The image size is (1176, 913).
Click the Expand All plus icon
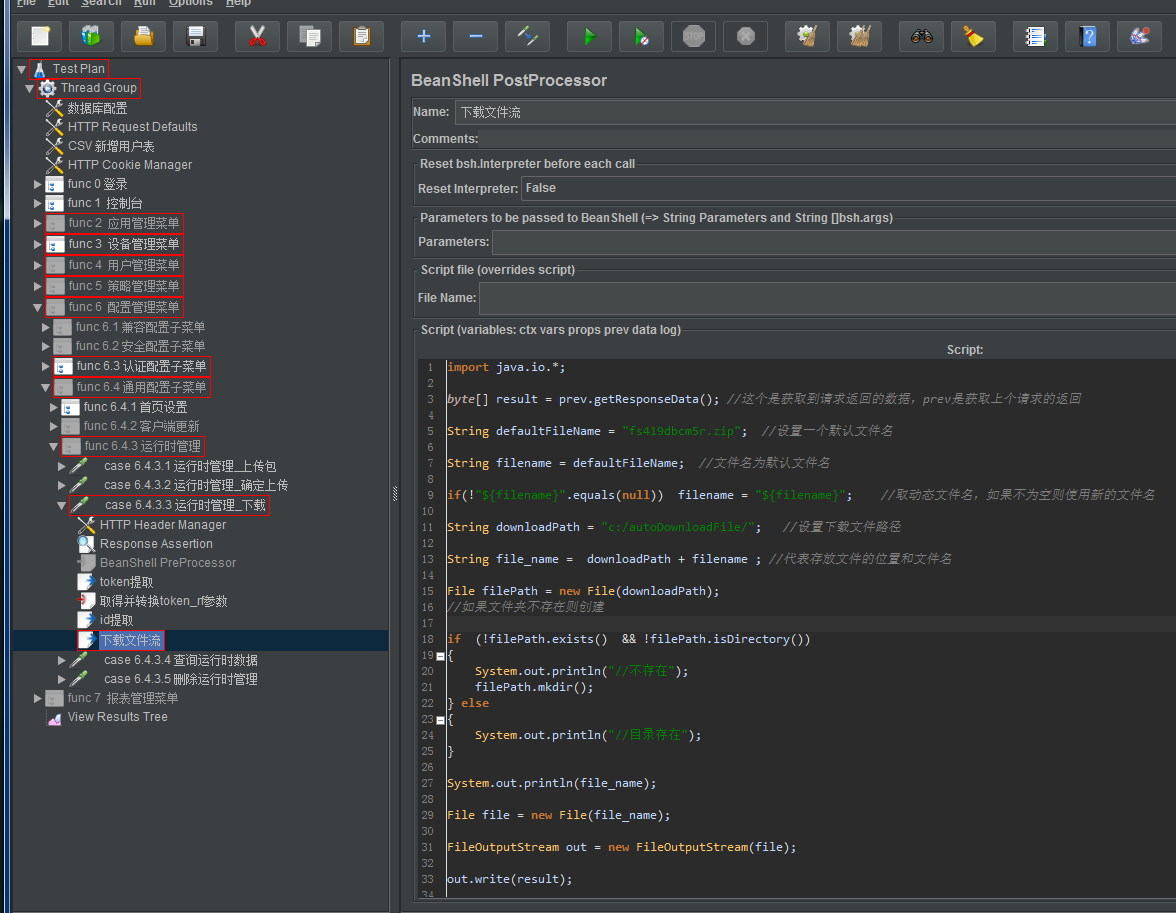tap(423, 37)
